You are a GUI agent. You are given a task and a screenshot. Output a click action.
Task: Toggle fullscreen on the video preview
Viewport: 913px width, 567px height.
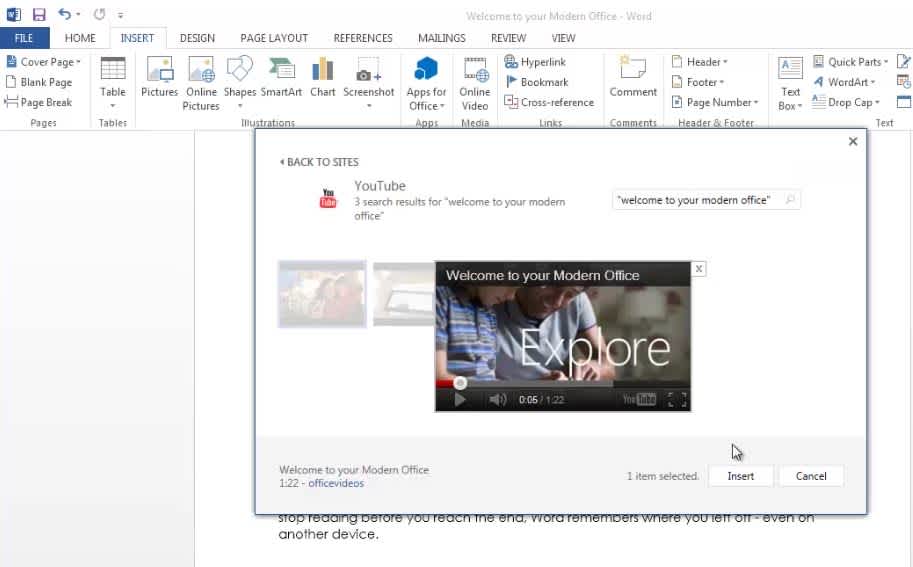click(677, 399)
